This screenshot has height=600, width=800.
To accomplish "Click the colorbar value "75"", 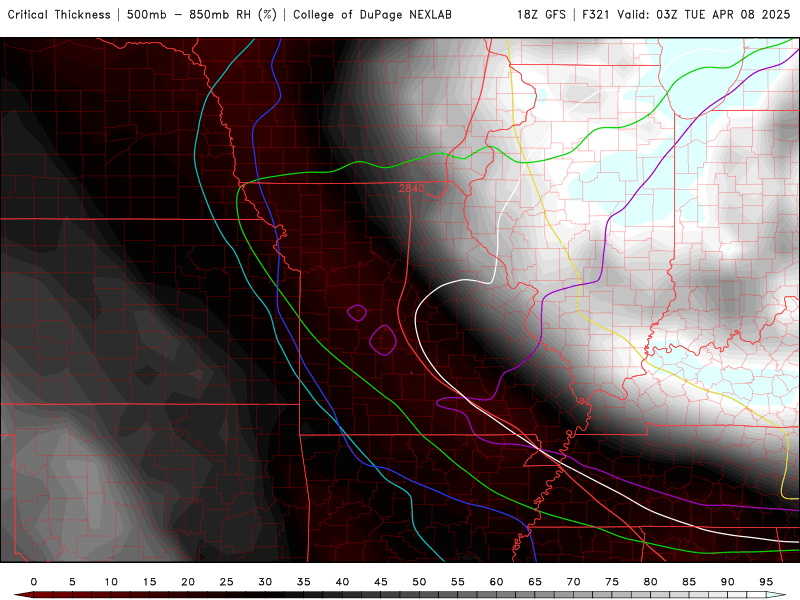I will click(612, 582).
